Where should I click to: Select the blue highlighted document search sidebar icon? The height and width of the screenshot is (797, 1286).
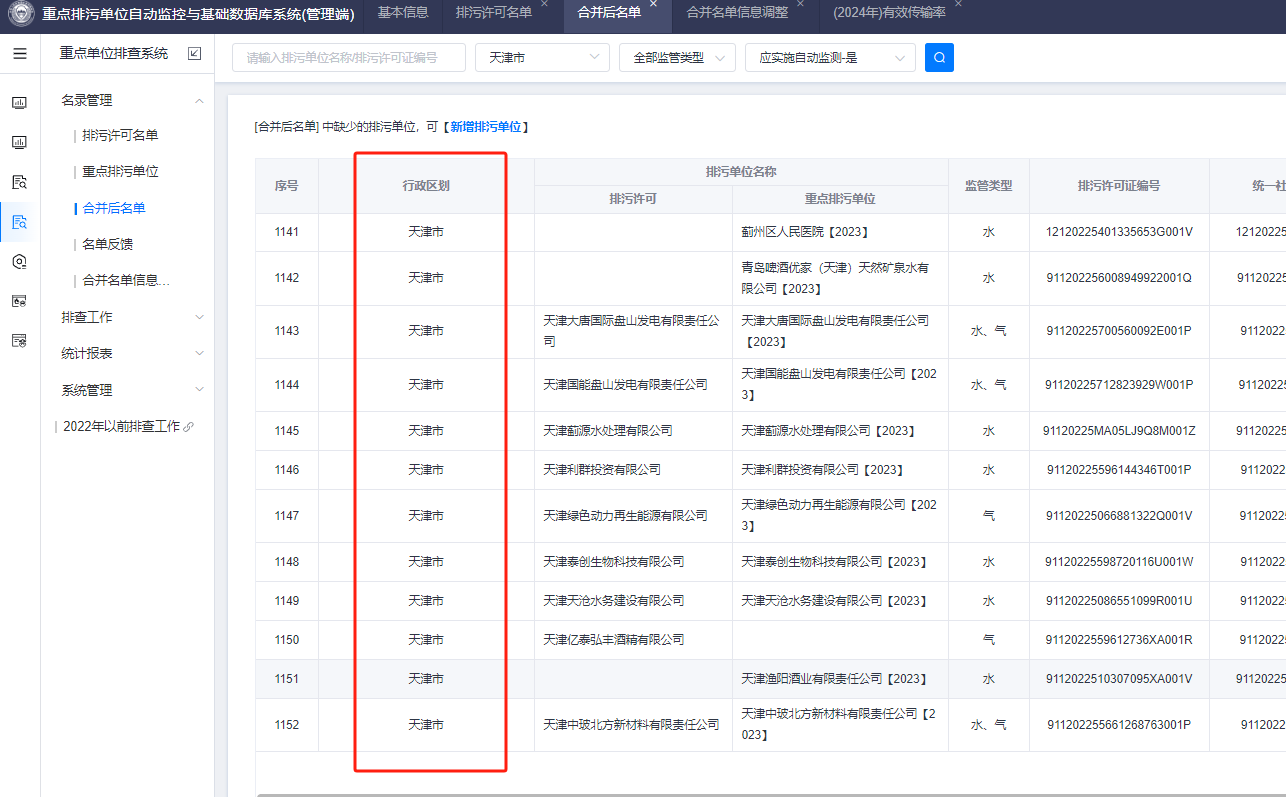pyautogui.click(x=19, y=222)
